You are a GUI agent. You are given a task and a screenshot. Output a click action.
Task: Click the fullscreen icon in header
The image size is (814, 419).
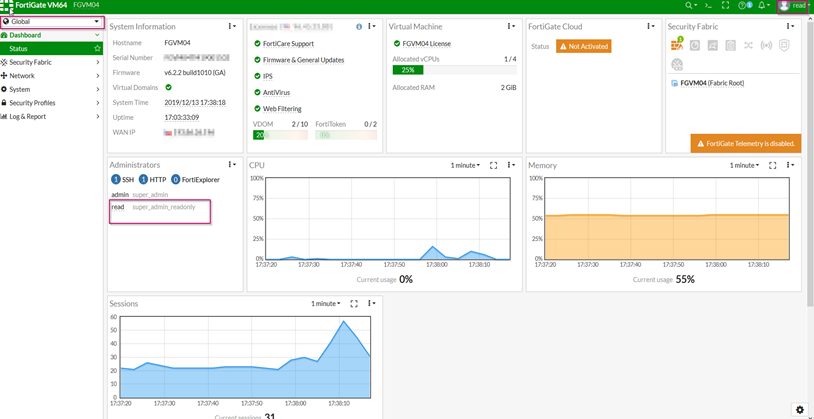(x=725, y=6)
